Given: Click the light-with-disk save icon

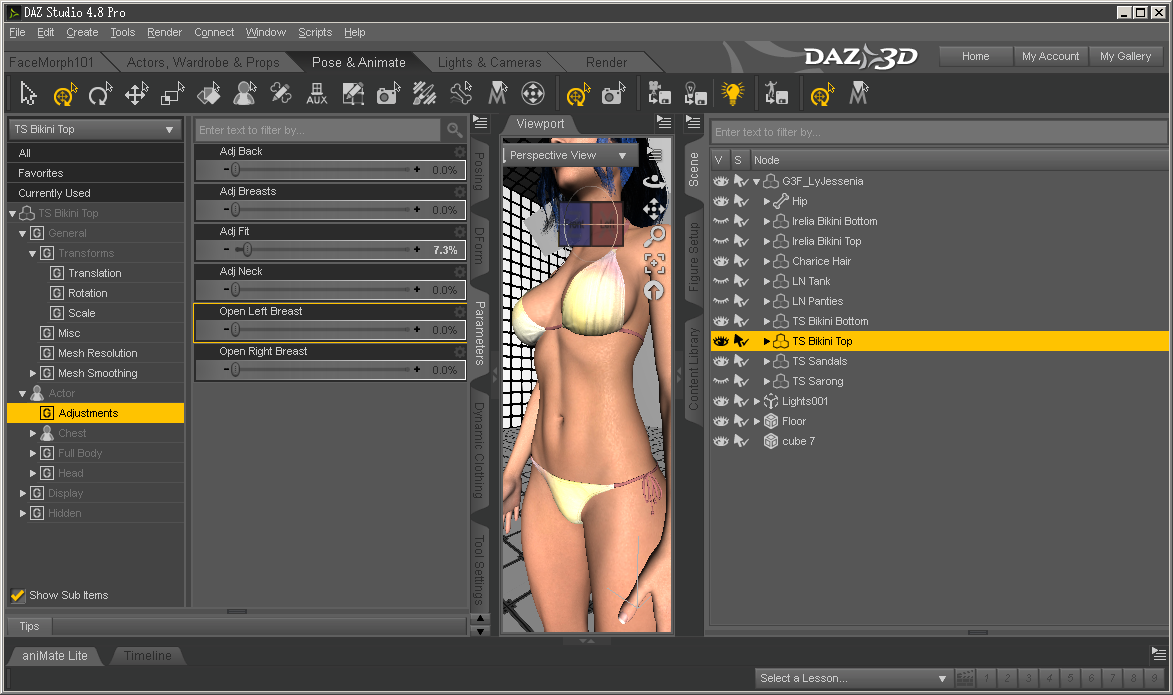Looking at the screenshot, I should [x=695, y=94].
